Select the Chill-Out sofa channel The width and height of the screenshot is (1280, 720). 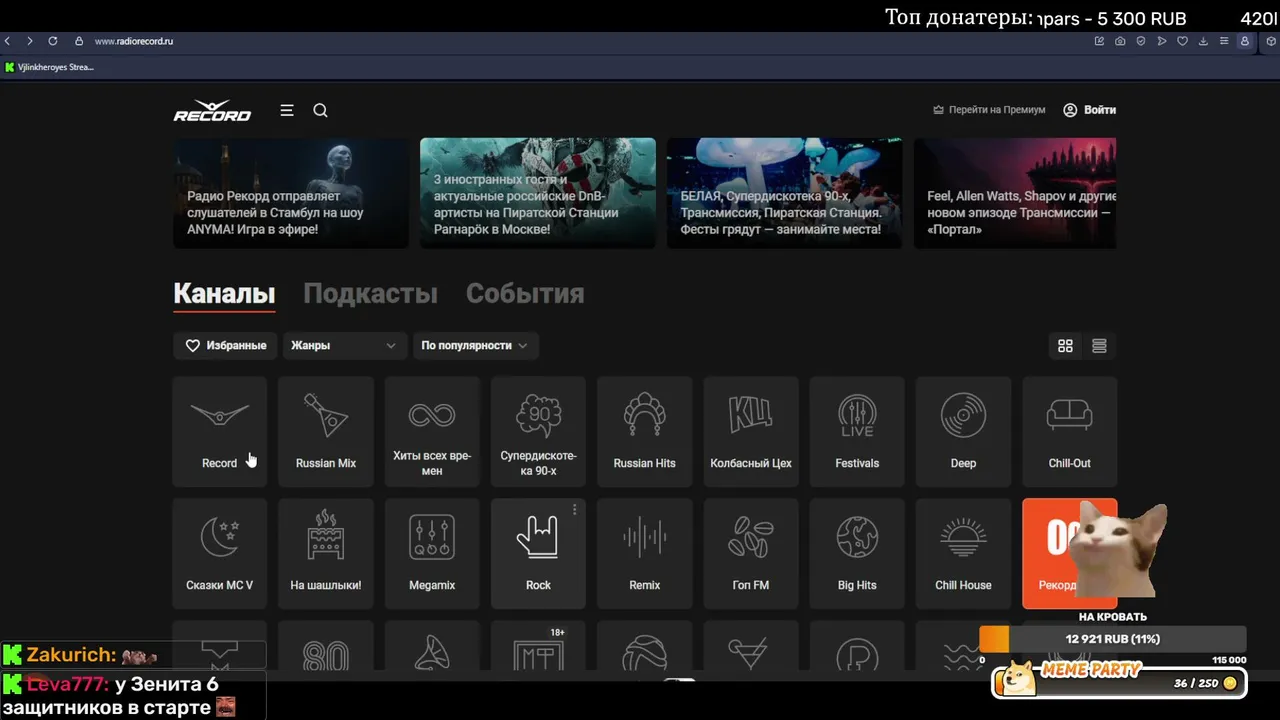(x=1070, y=431)
